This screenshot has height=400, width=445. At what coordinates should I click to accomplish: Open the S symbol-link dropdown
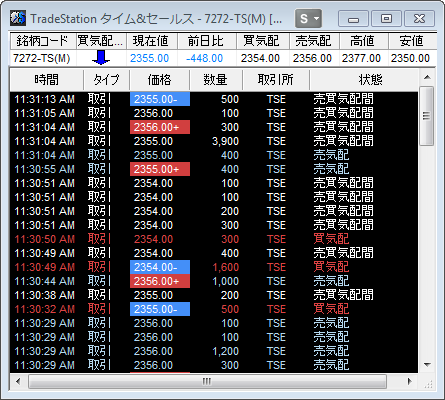pyautogui.click(x=308, y=19)
